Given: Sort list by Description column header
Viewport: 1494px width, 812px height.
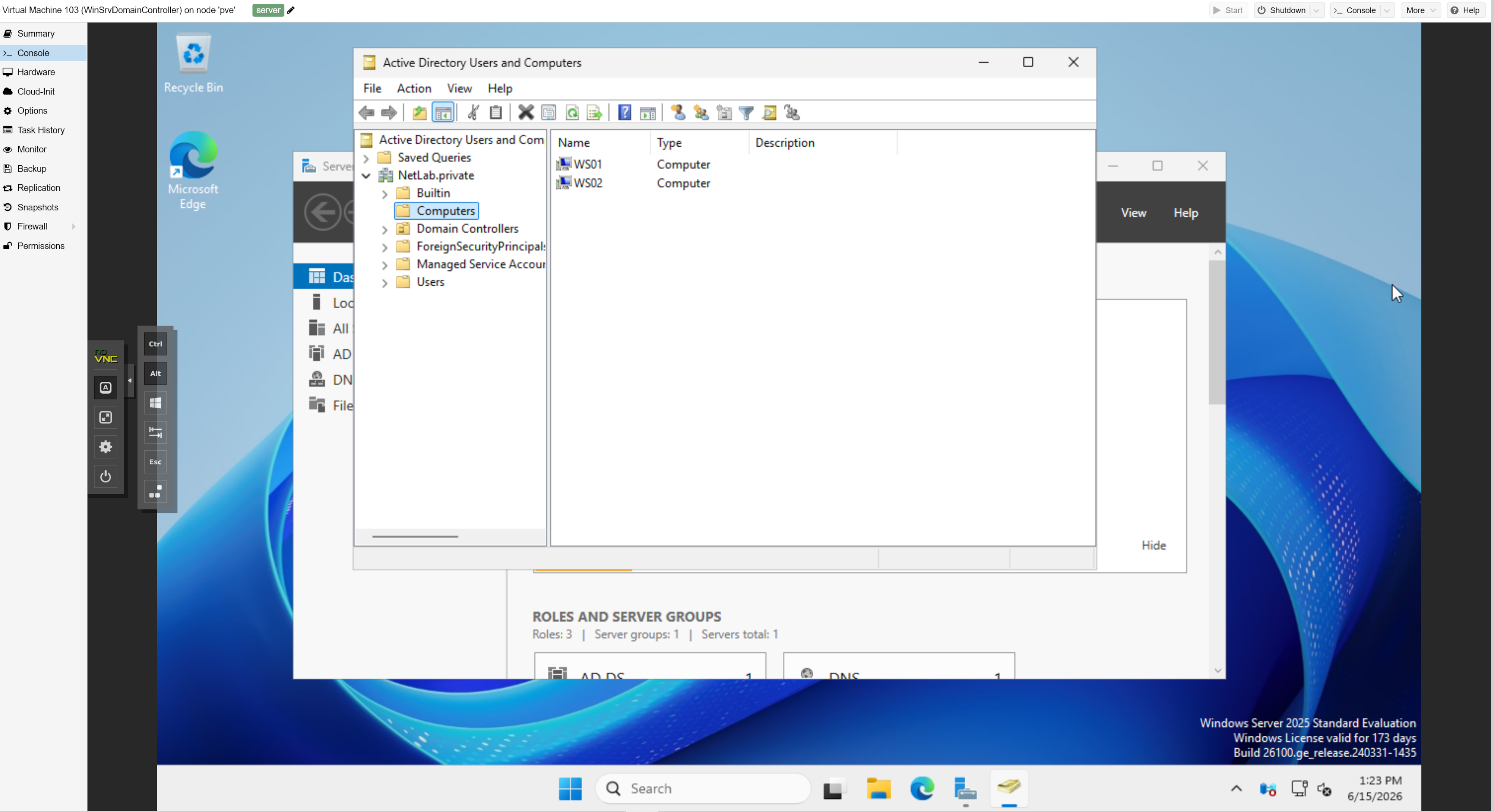Looking at the screenshot, I should click(822, 143).
